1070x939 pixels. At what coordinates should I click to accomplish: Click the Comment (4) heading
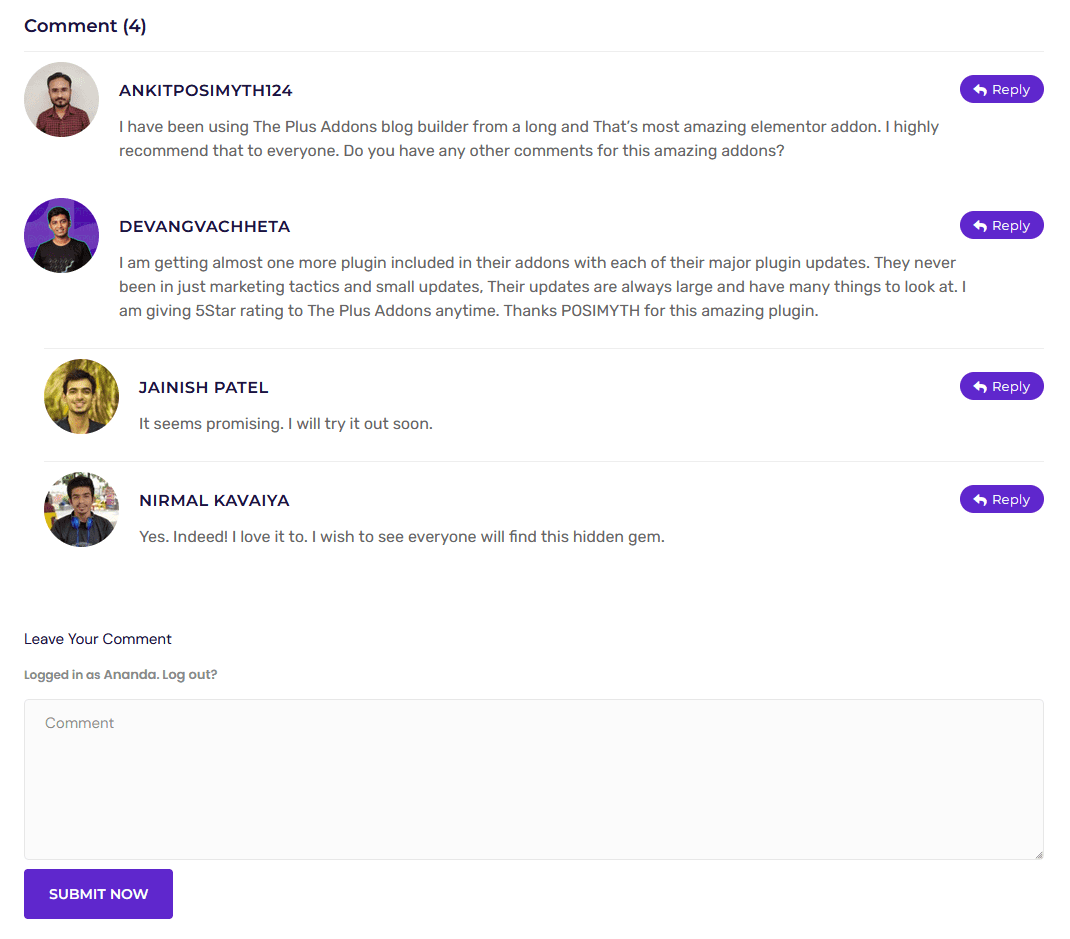tap(85, 26)
